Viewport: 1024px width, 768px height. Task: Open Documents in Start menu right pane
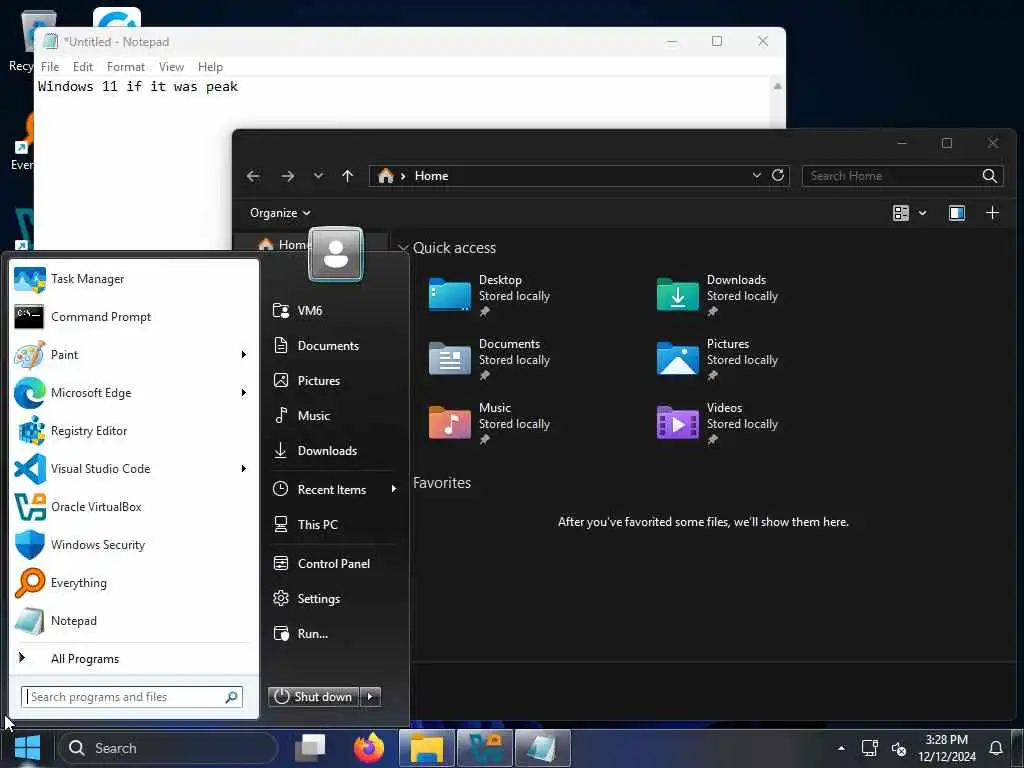click(334, 345)
